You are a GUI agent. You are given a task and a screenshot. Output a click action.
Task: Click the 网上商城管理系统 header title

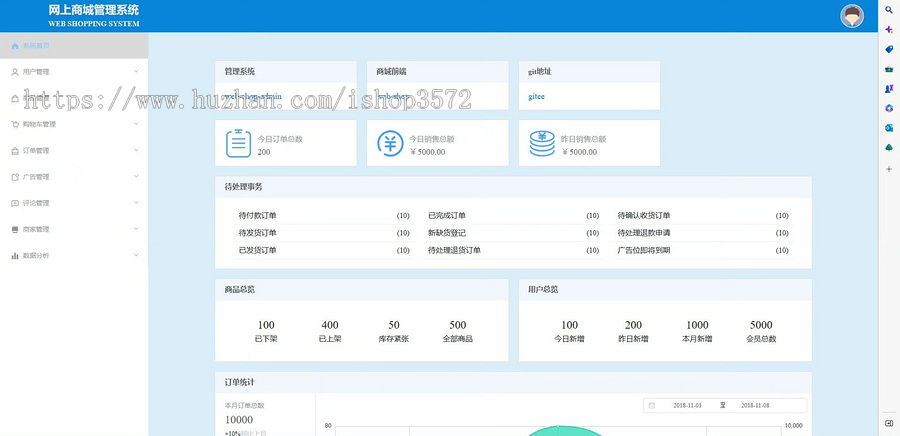pos(94,10)
